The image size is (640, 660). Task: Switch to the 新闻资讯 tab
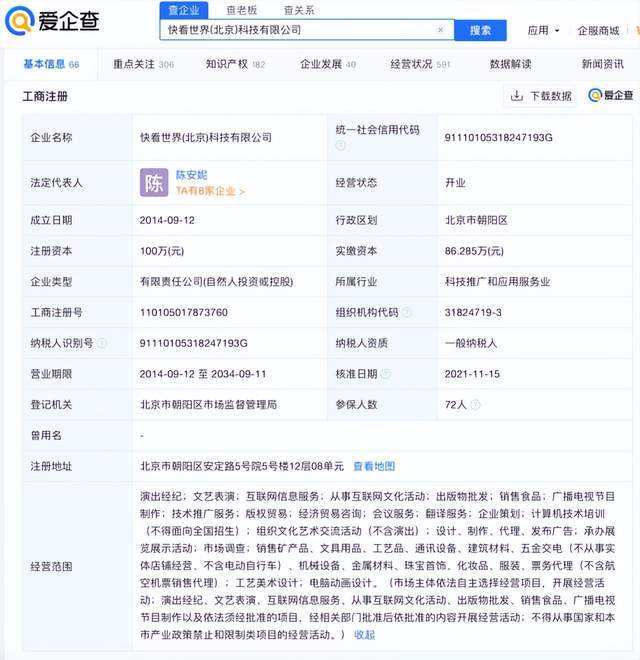tap(603, 64)
